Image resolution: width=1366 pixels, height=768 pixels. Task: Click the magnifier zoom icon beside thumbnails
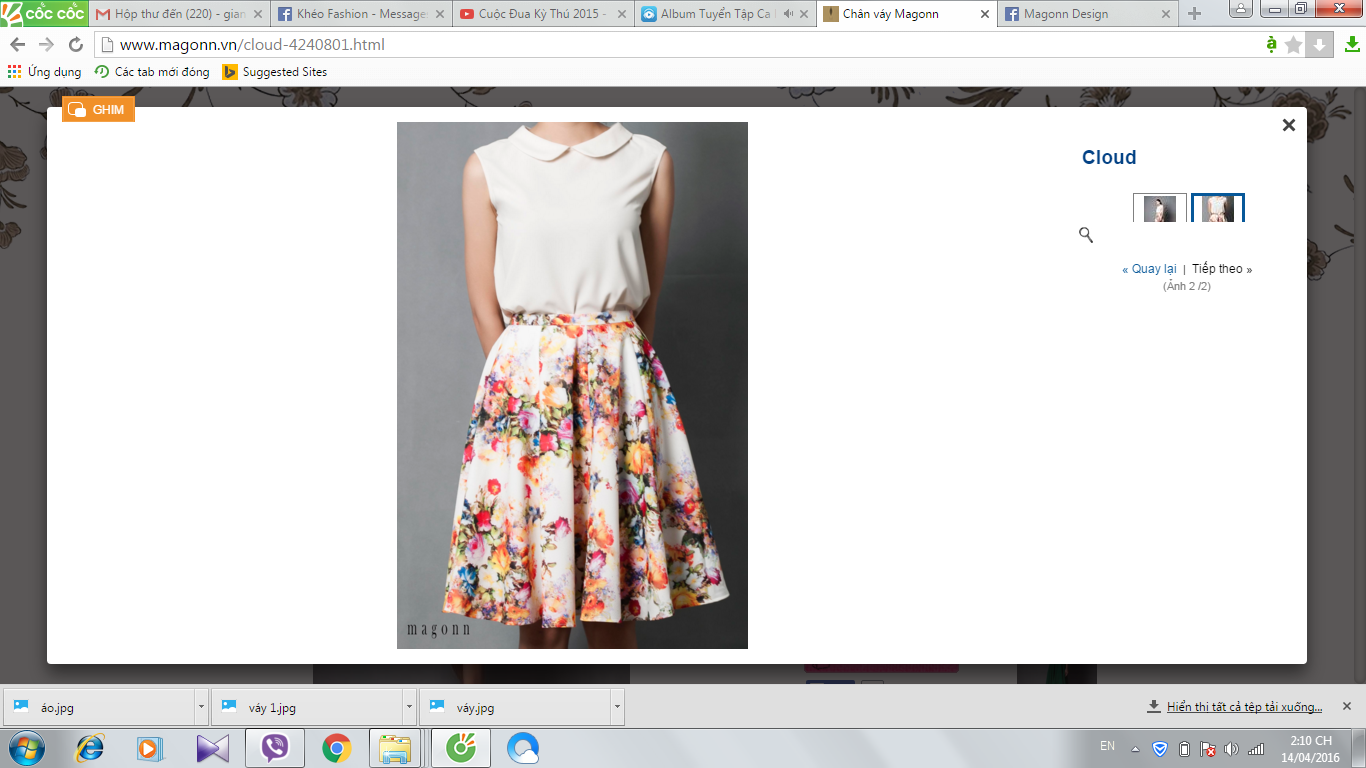1086,235
